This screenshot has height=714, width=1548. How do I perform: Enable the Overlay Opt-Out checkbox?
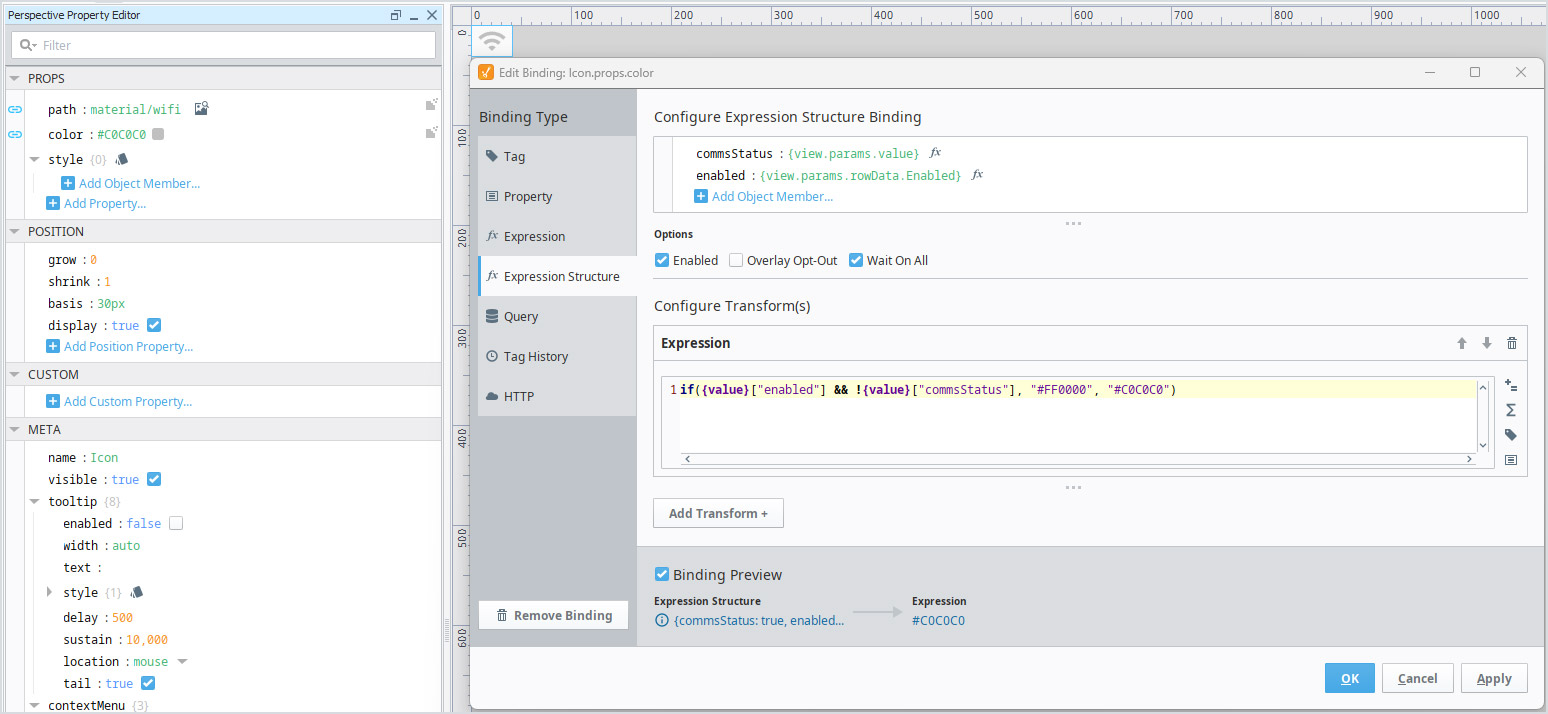(736, 260)
